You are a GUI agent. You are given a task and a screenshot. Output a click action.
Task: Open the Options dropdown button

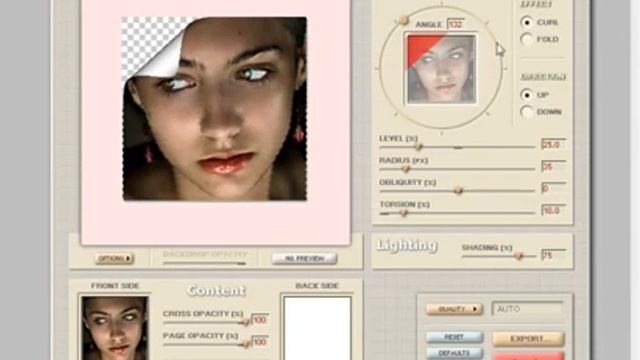[x=114, y=258]
